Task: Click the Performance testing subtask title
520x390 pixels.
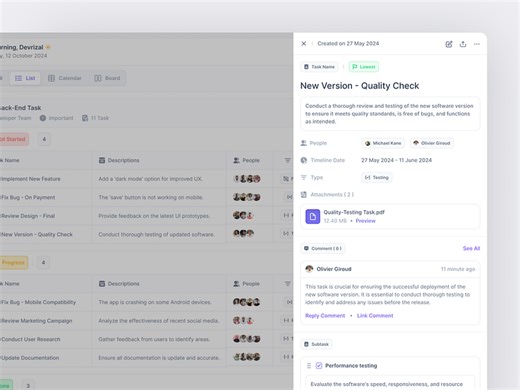Action: coord(351,366)
